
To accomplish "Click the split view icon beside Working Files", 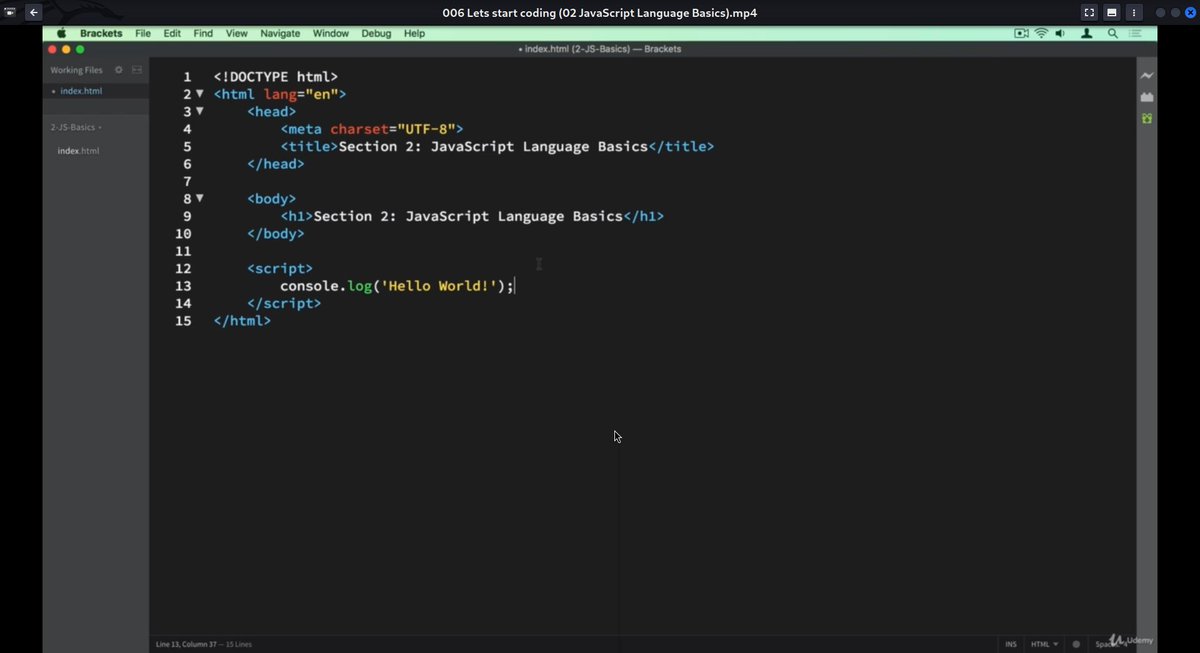I will (137, 70).
